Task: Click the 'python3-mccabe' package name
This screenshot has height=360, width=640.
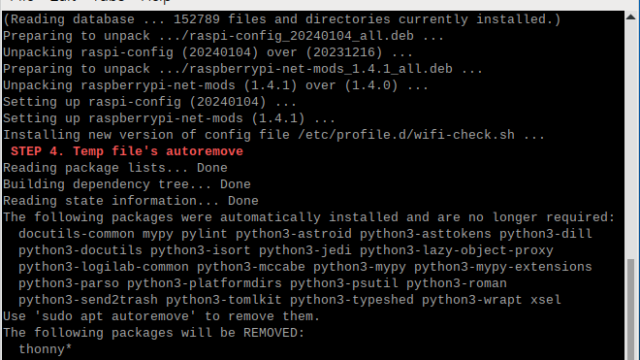Action: (251, 267)
